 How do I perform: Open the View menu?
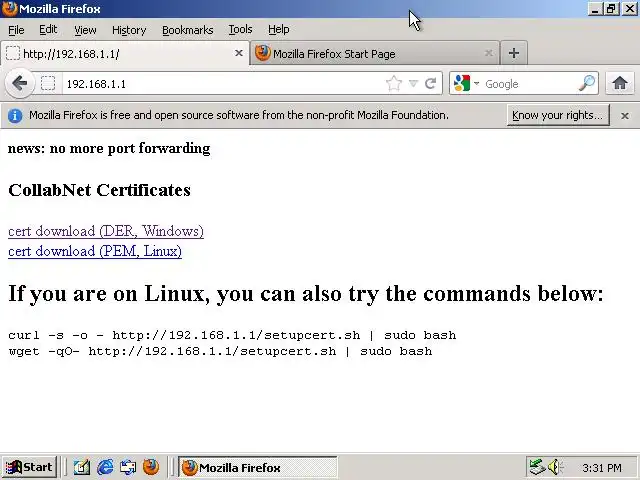[85, 30]
